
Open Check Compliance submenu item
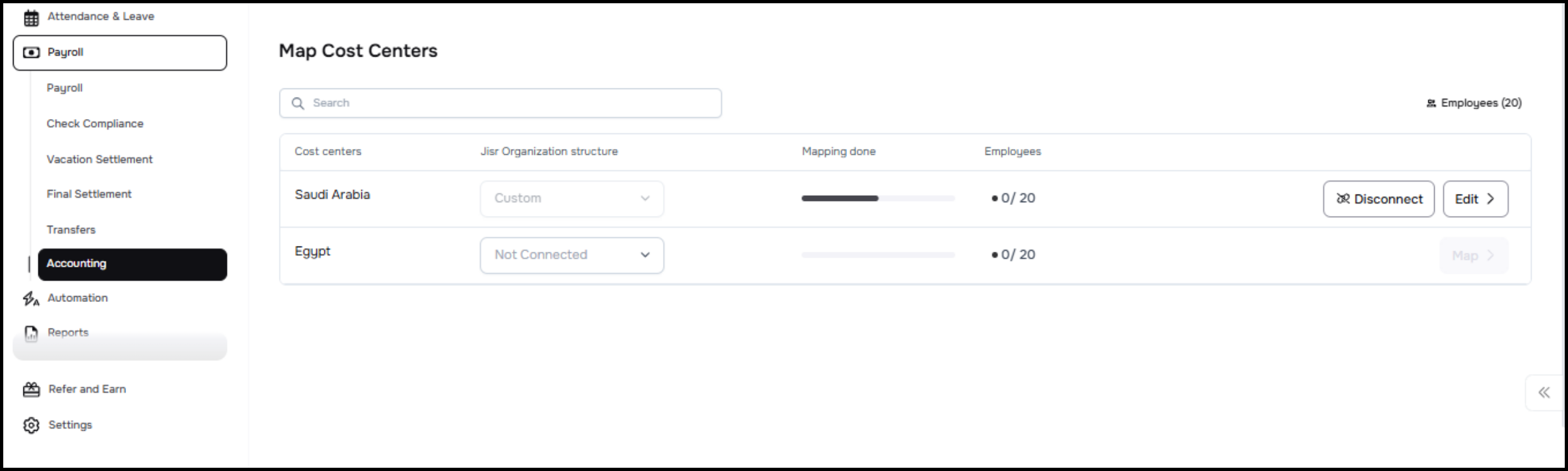coord(95,124)
